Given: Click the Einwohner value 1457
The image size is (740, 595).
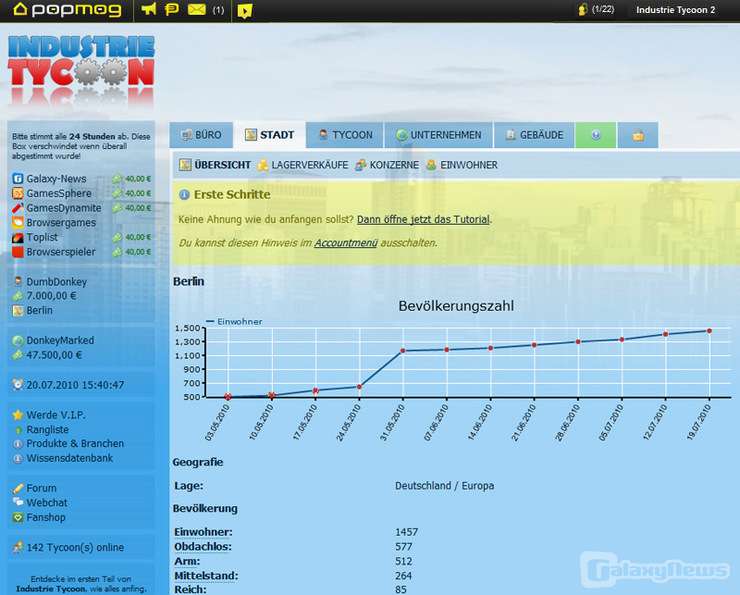Looking at the screenshot, I should 406,532.
